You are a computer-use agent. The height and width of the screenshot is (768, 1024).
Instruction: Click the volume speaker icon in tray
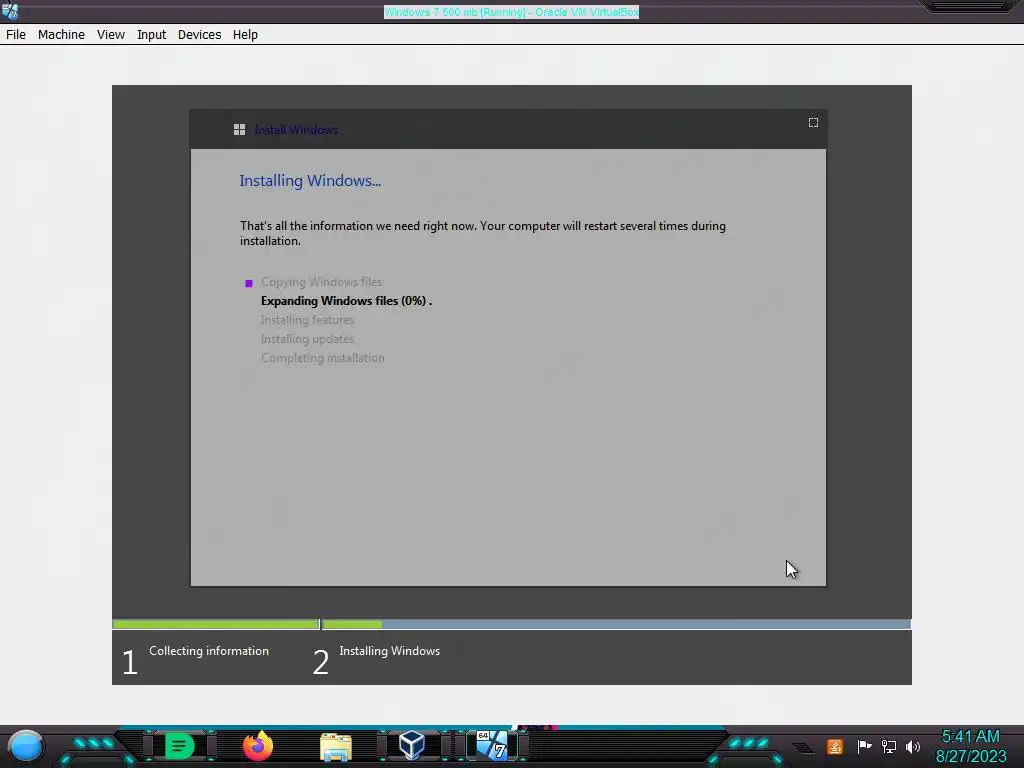click(x=913, y=746)
